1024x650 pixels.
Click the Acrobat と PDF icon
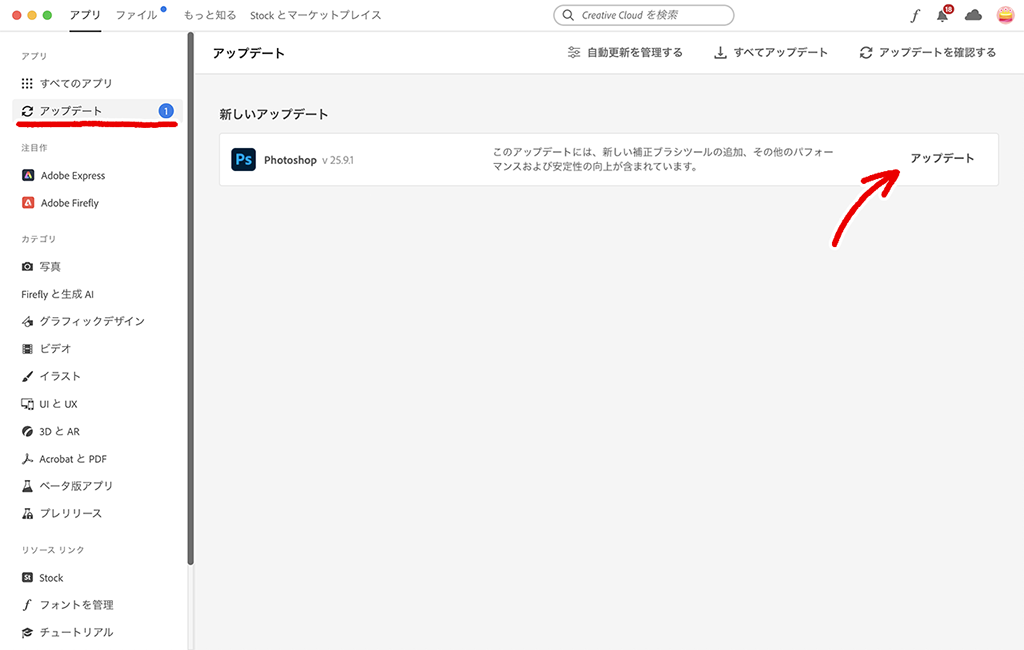click(x=27, y=459)
